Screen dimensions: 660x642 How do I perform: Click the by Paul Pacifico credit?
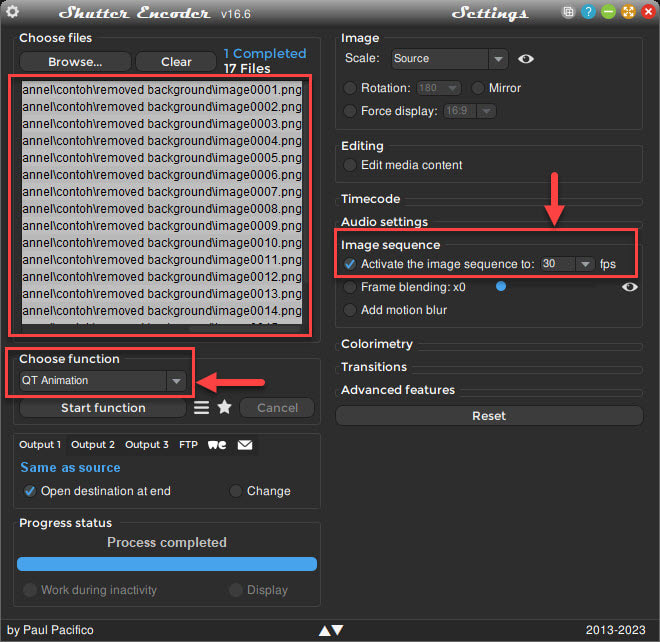[50, 630]
